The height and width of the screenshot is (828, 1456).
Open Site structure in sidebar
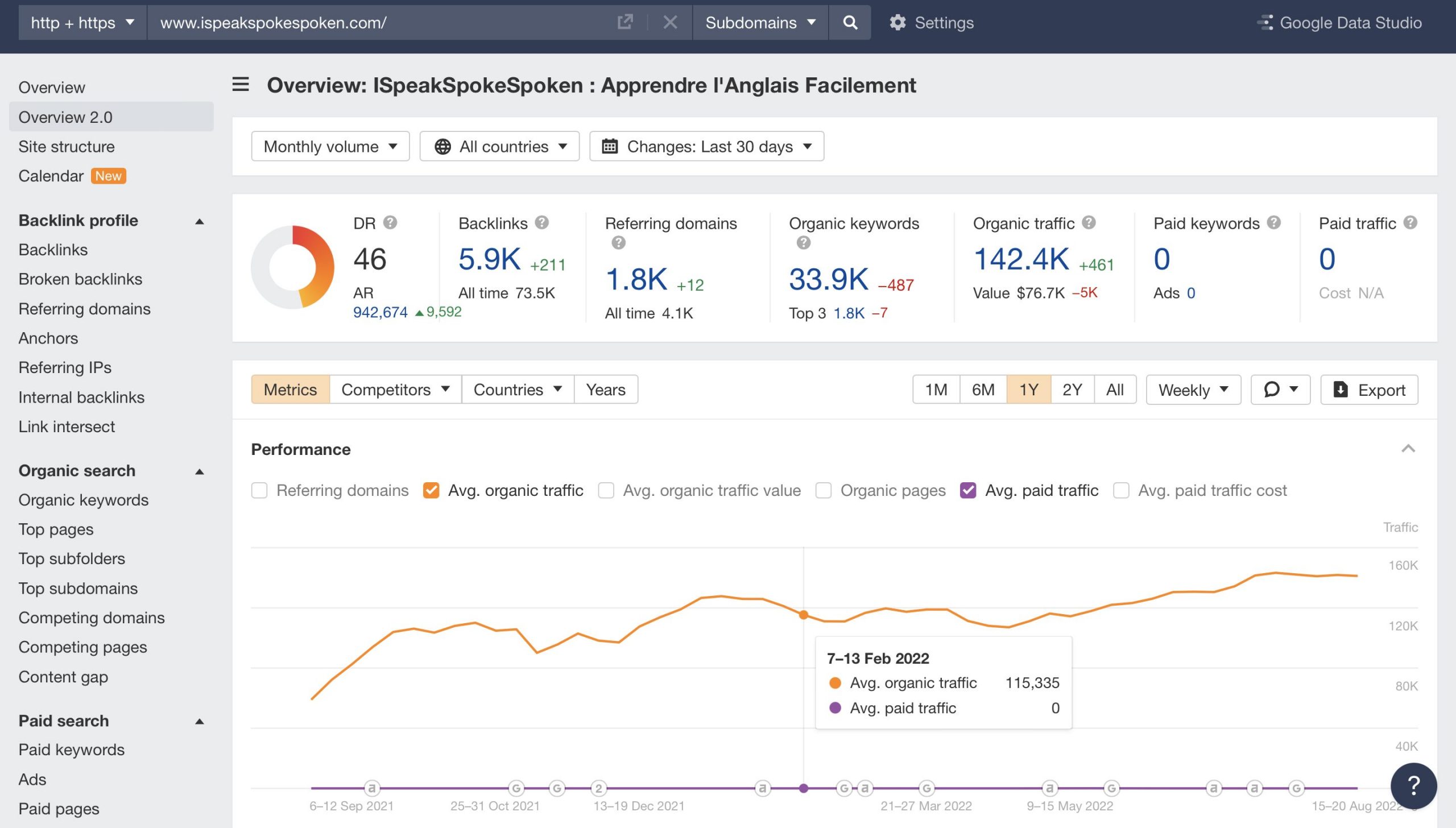67,146
